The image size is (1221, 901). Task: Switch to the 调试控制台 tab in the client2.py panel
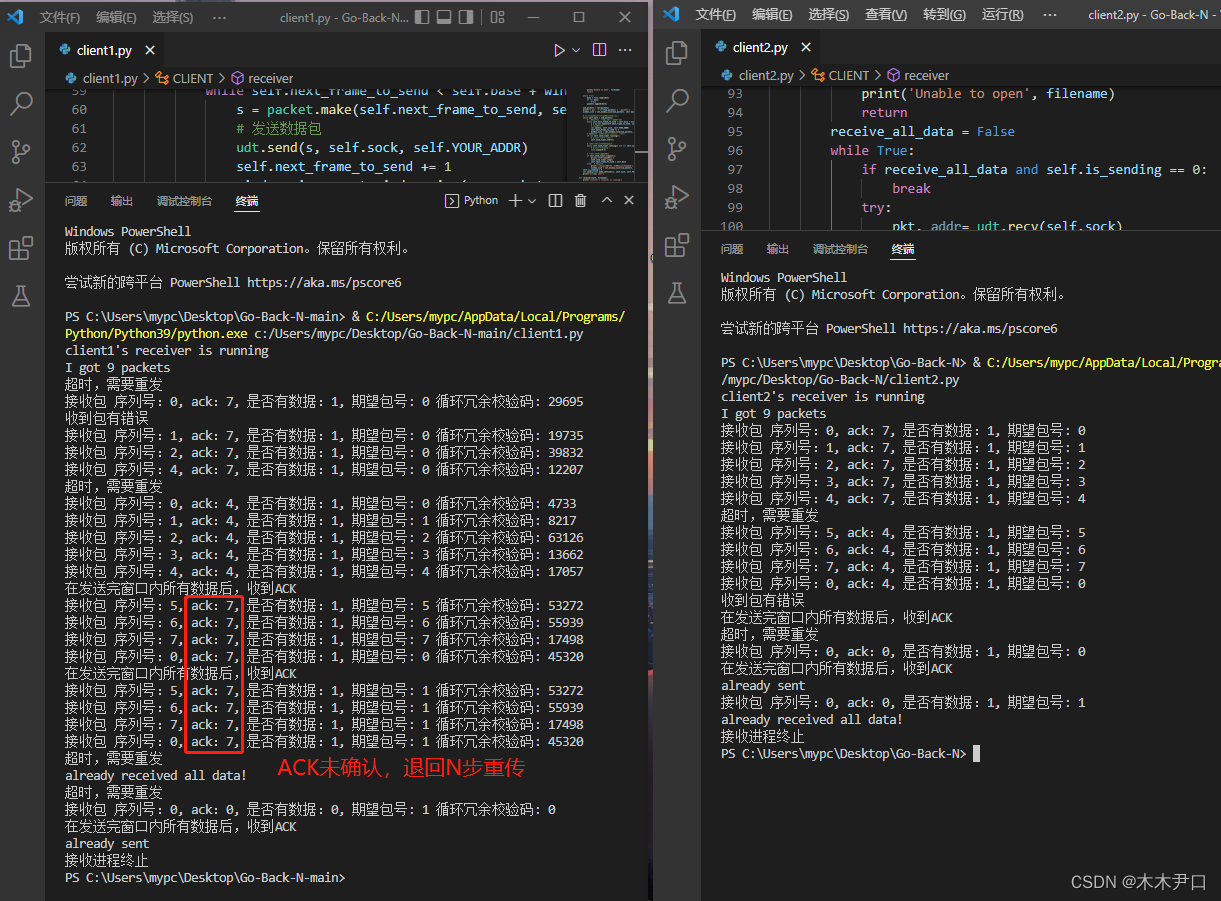tap(840, 249)
